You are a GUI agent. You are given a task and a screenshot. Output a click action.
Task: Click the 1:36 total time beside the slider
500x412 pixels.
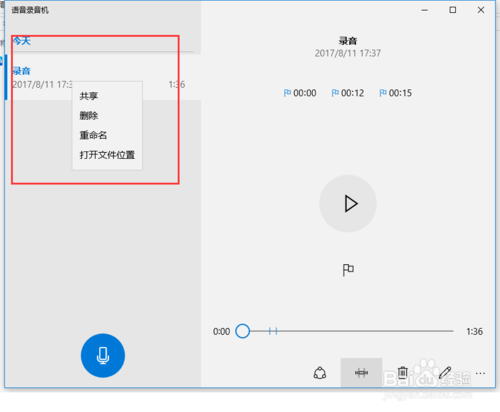[x=474, y=332]
